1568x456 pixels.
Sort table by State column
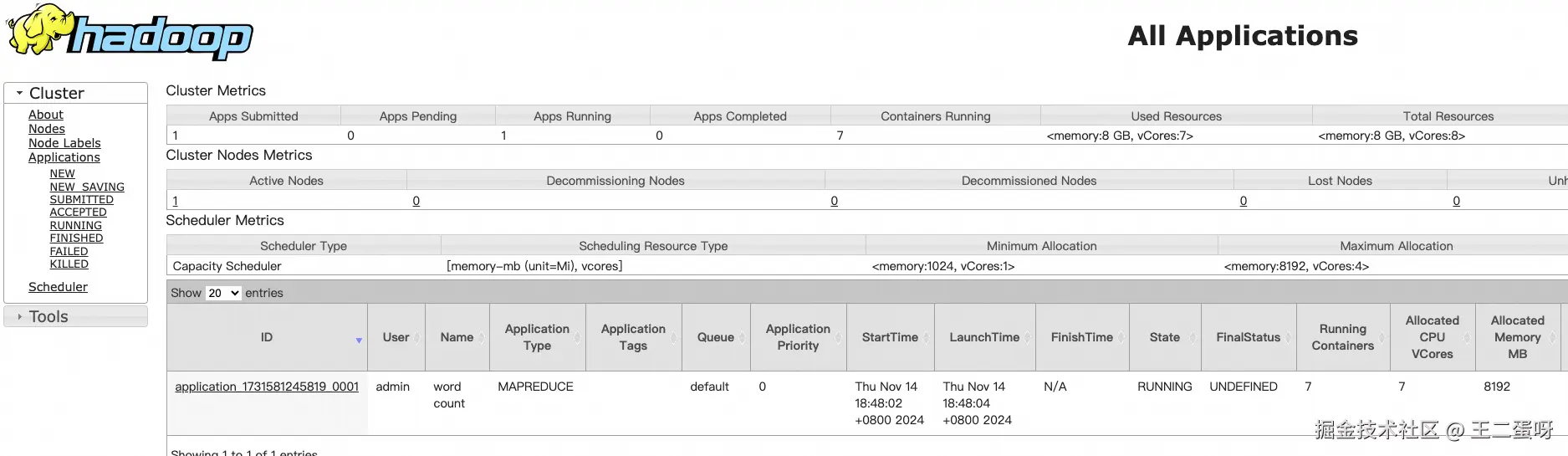point(1165,337)
